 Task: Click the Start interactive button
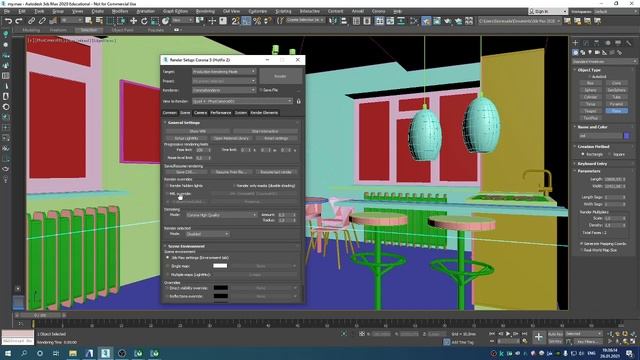(265, 131)
